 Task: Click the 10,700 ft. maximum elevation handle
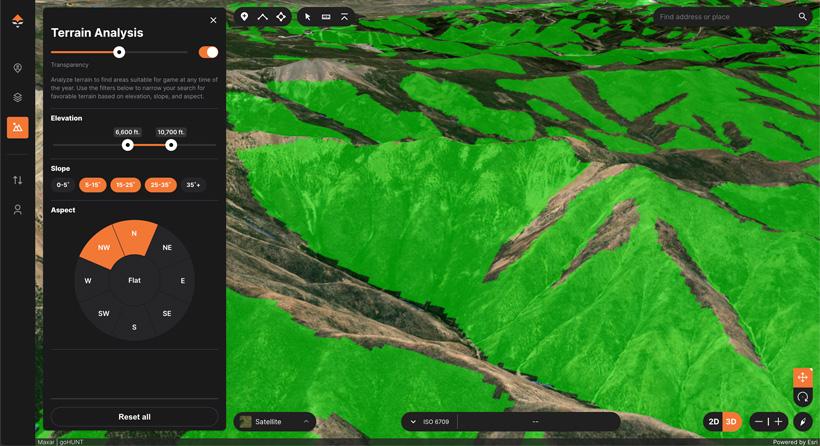pyautogui.click(x=171, y=145)
